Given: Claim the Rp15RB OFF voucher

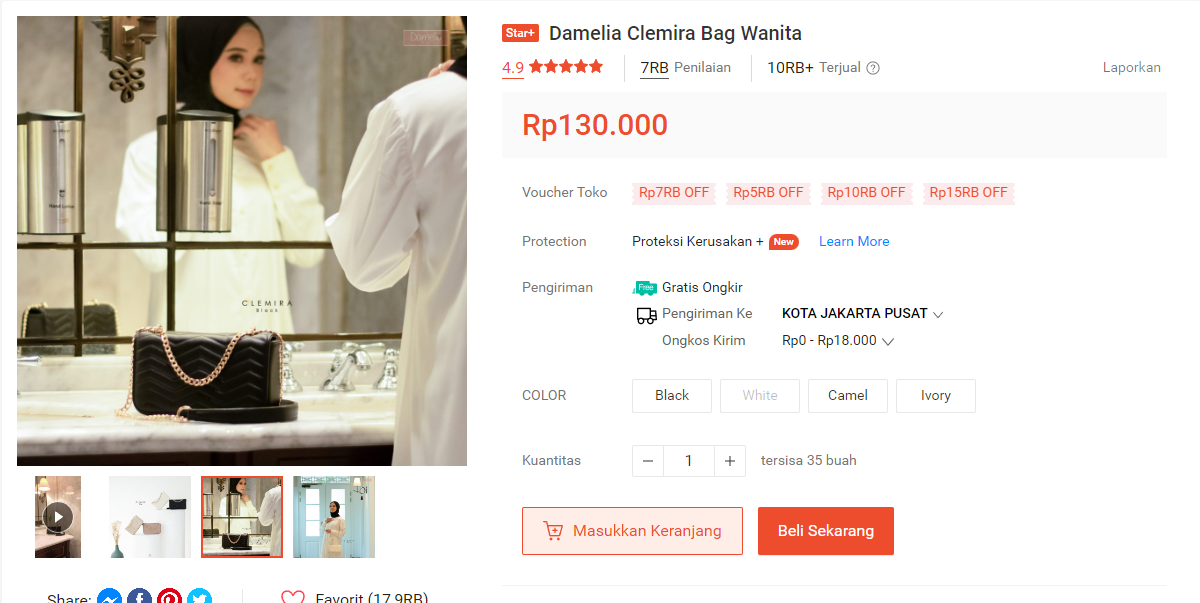Looking at the screenshot, I should point(969,193).
